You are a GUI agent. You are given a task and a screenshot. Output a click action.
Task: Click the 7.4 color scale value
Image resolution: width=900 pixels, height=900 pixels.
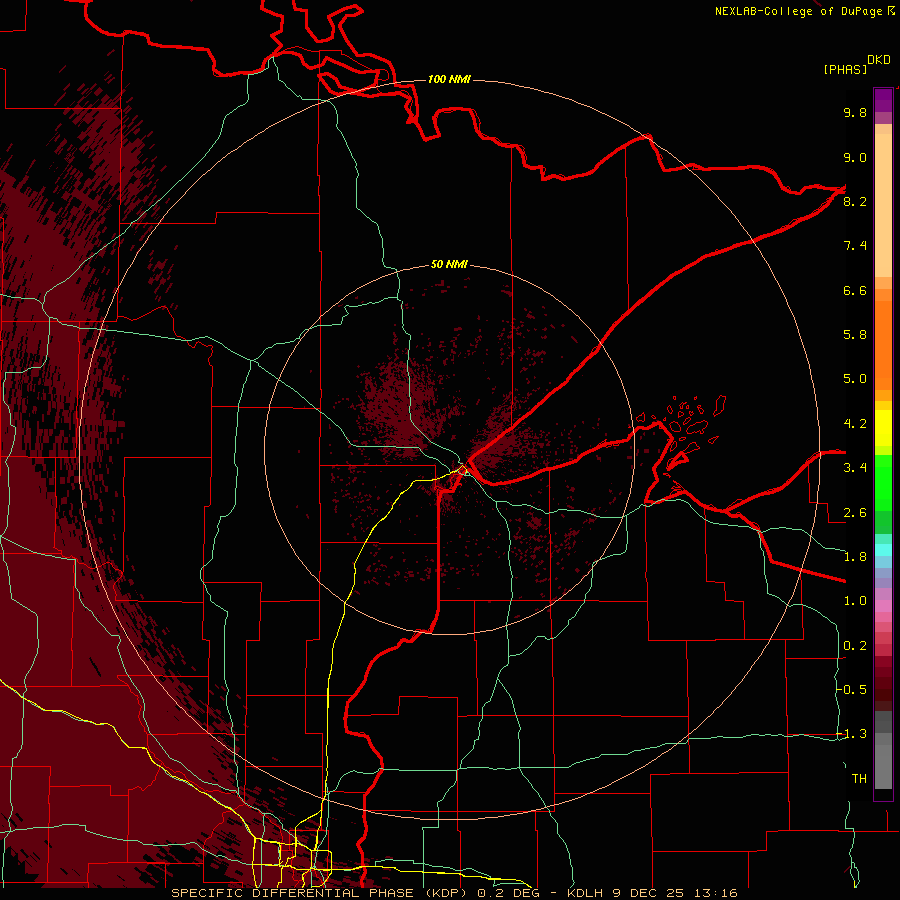coord(855,246)
